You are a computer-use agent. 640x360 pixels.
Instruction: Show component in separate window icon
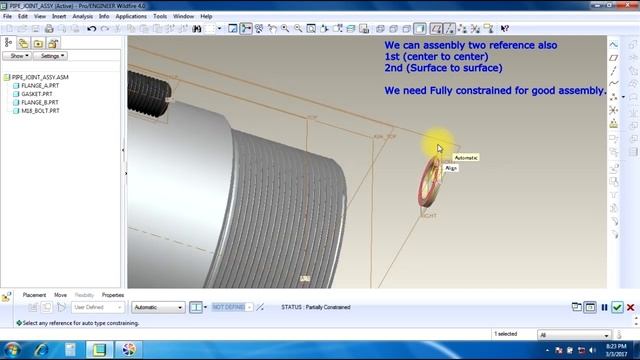click(577, 307)
